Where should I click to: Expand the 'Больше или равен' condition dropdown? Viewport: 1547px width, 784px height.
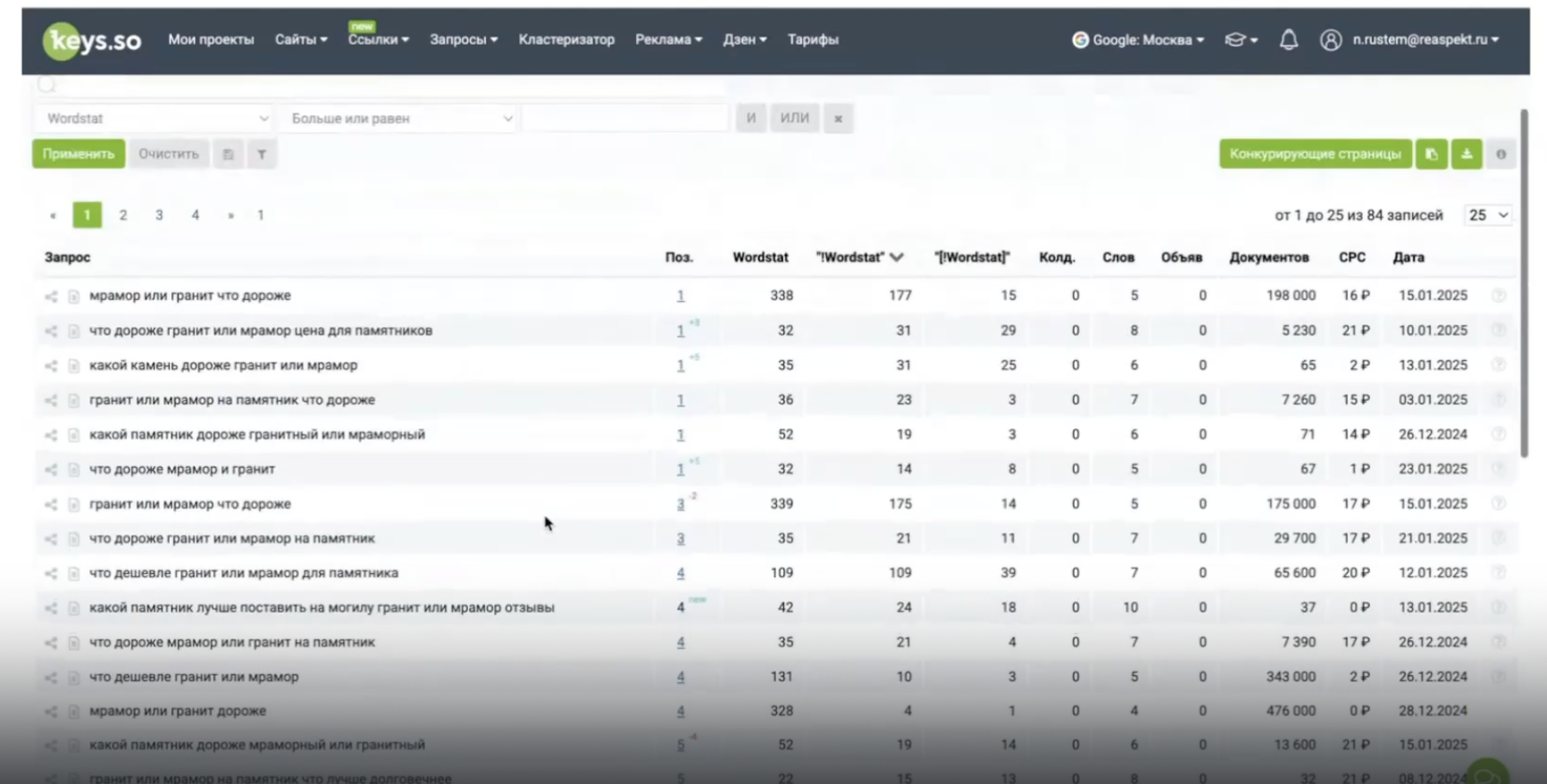[400, 118]
